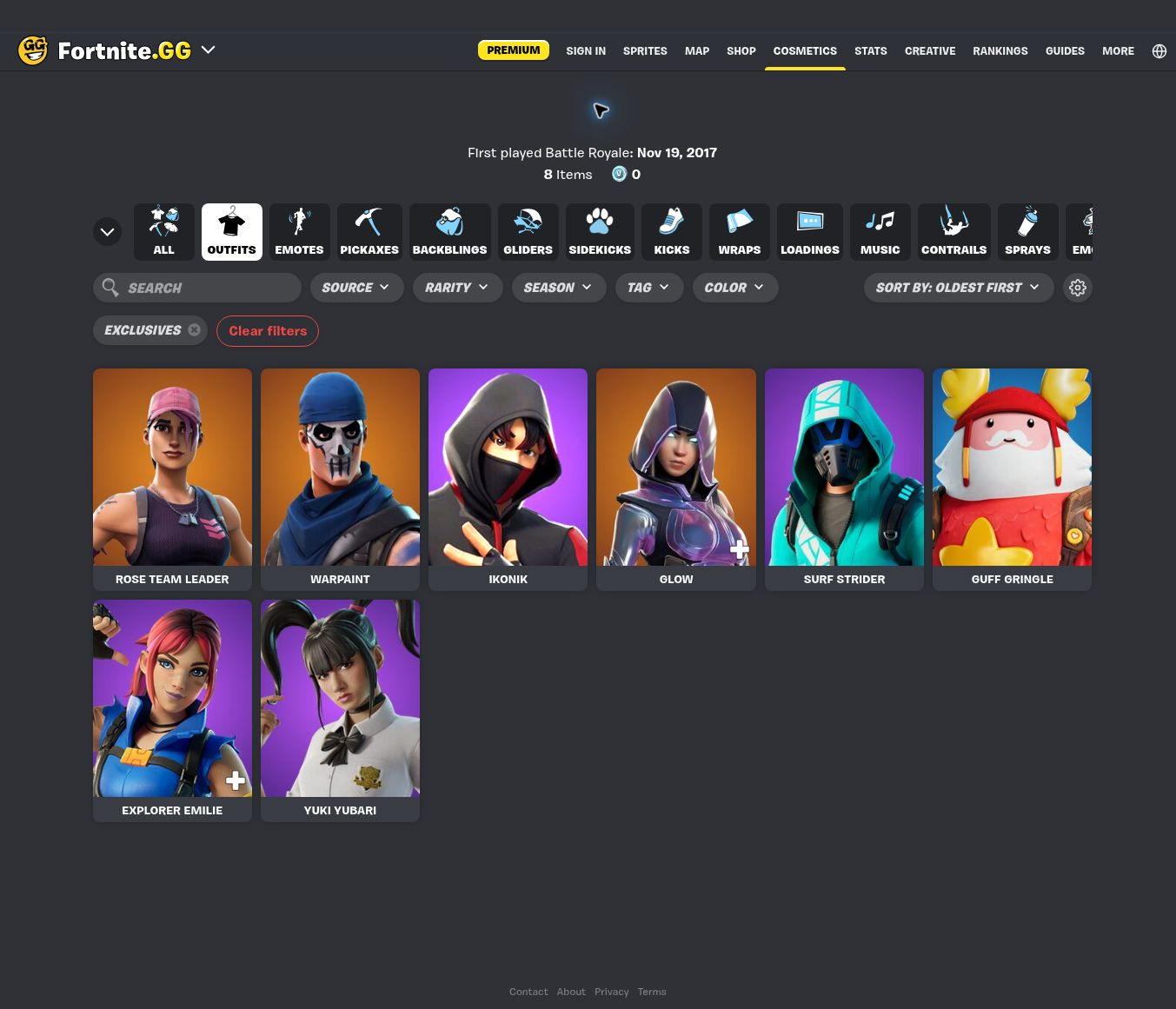Select the Backblings category icon
The height and width of the screenshot is (1009, 1176).
(x=449, y=231)
